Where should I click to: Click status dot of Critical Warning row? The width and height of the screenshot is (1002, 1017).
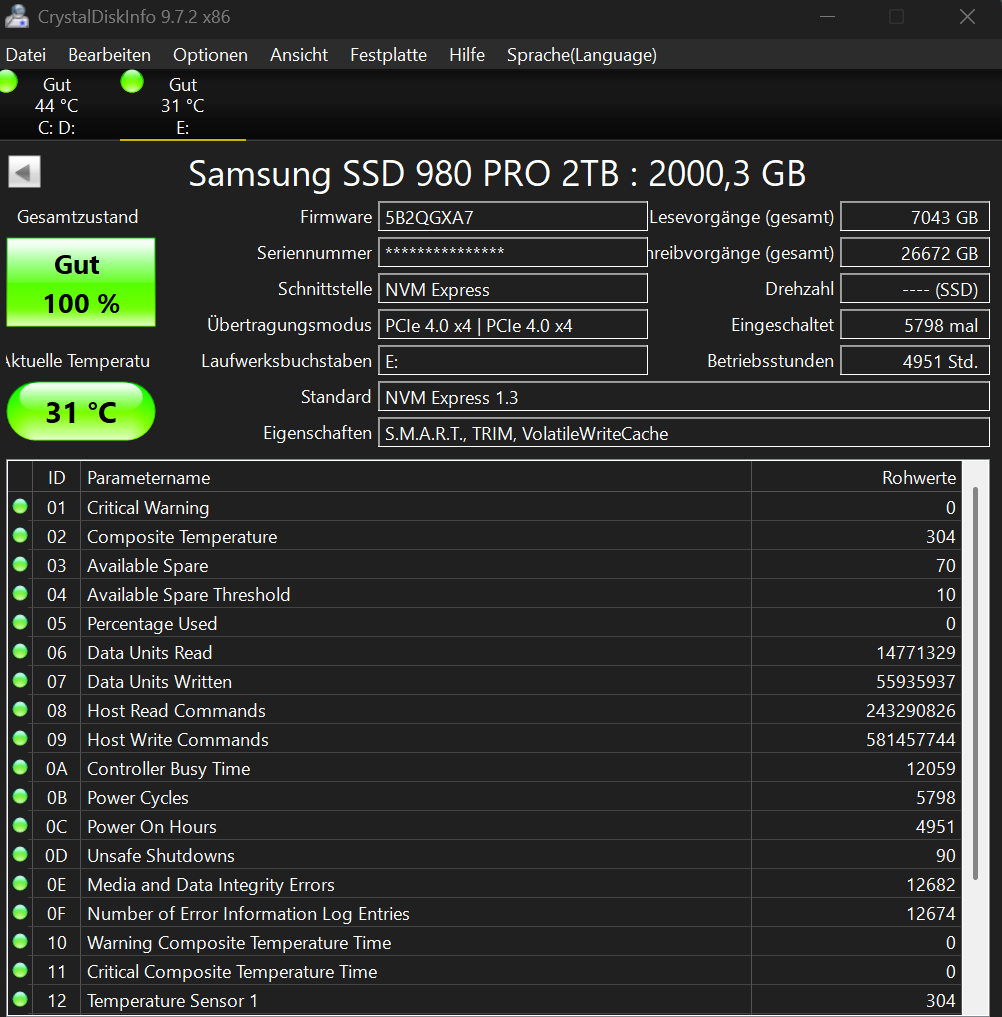20,507
